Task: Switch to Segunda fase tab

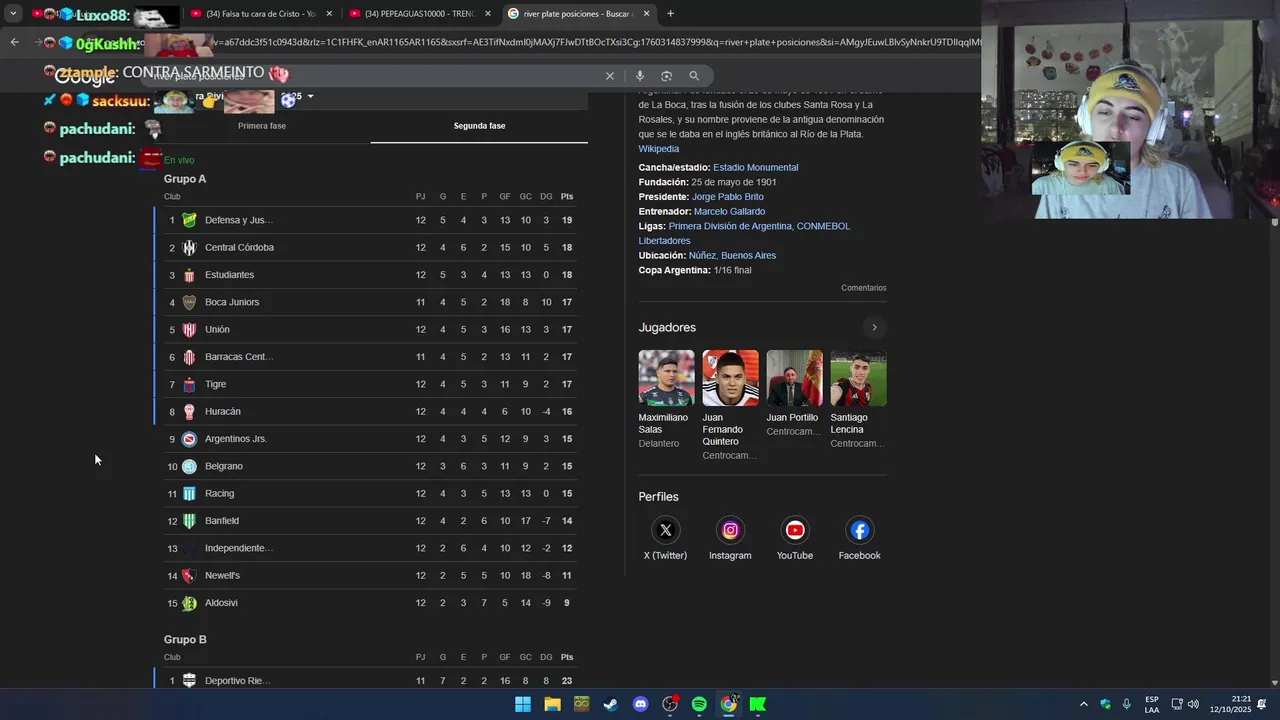Action: [479, 126]
